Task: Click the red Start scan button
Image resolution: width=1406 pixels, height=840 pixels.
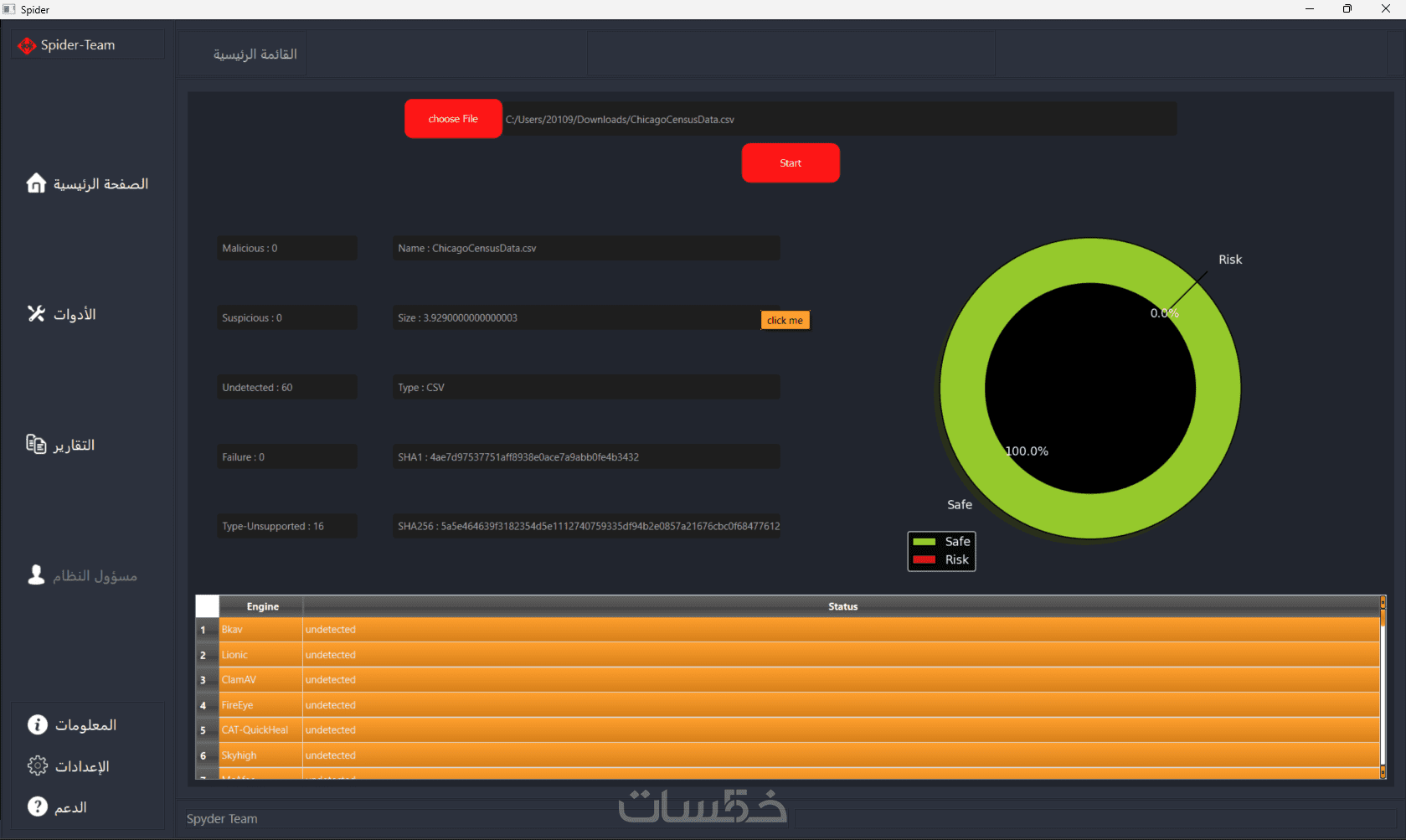Action: coord(791,162)
